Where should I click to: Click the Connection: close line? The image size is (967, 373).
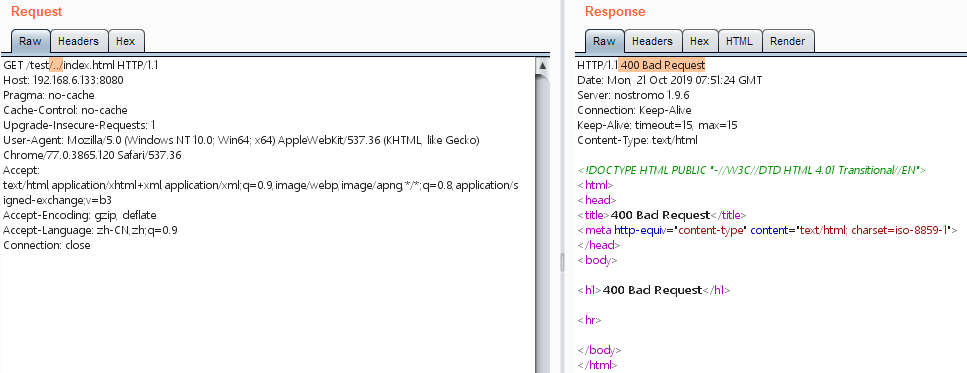coord(47,245)
